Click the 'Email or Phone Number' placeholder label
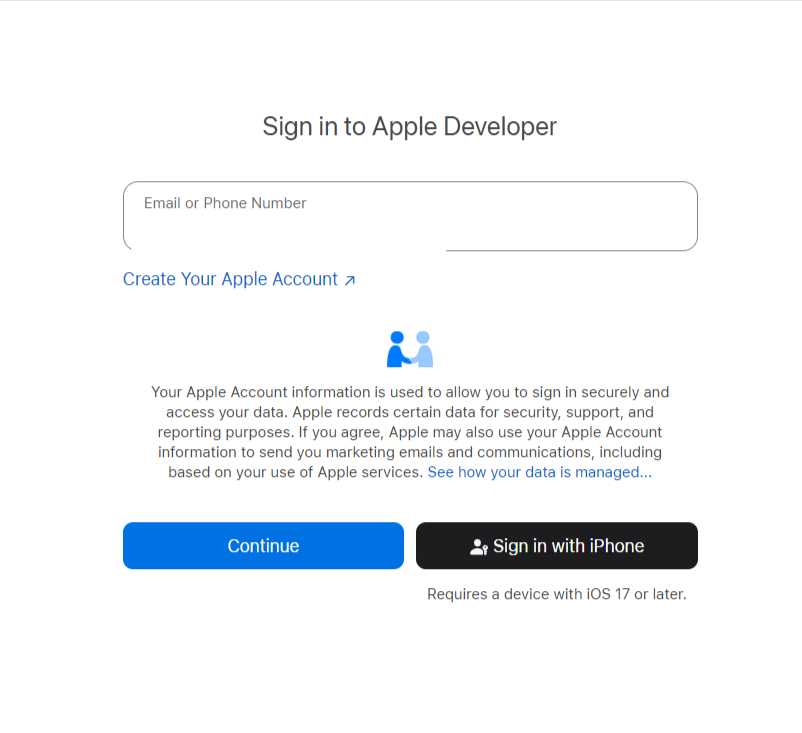Viewport: 802px width, 733px height. tap(225, 203)
